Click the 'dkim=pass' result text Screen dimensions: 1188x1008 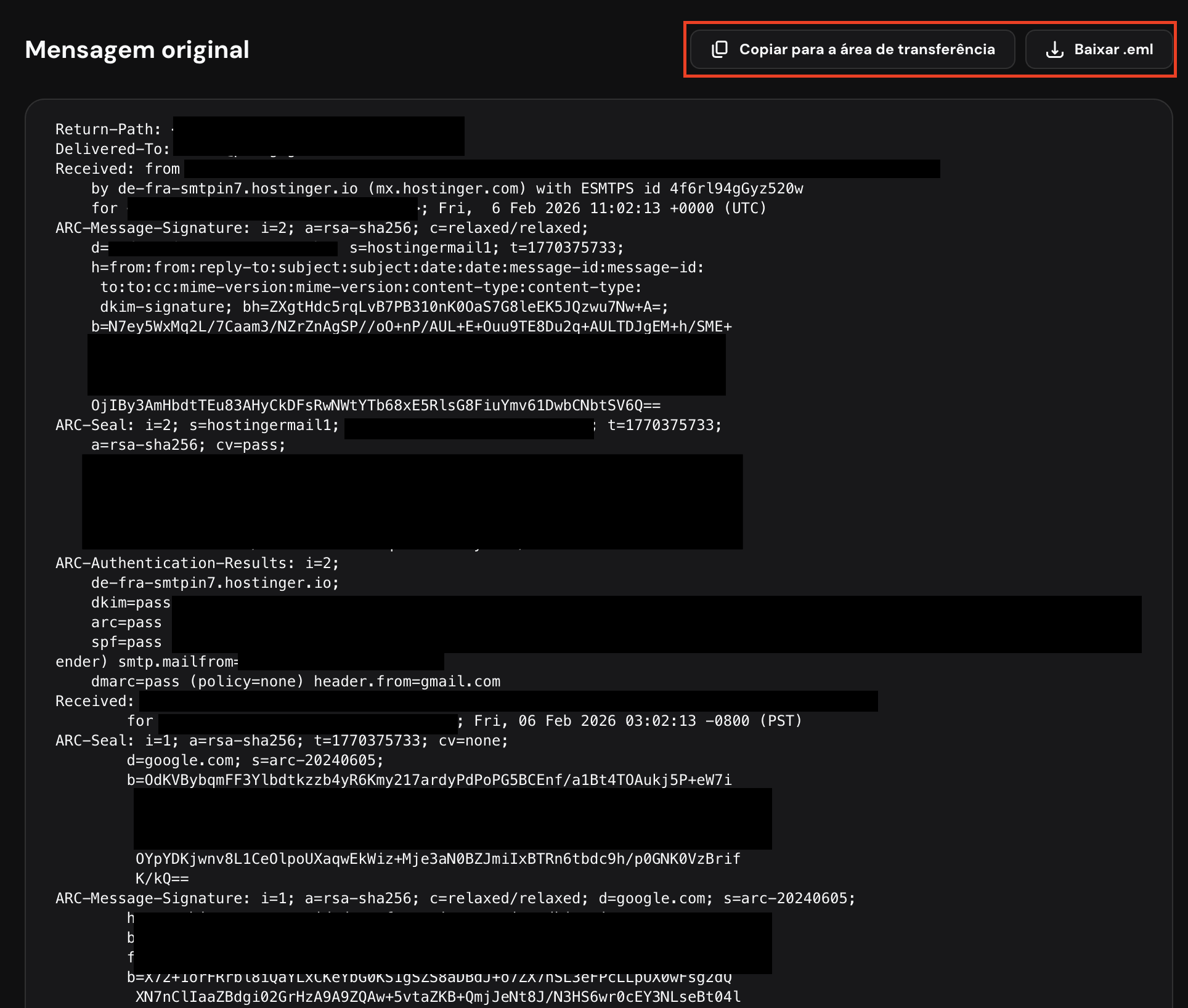click(131, 603)
